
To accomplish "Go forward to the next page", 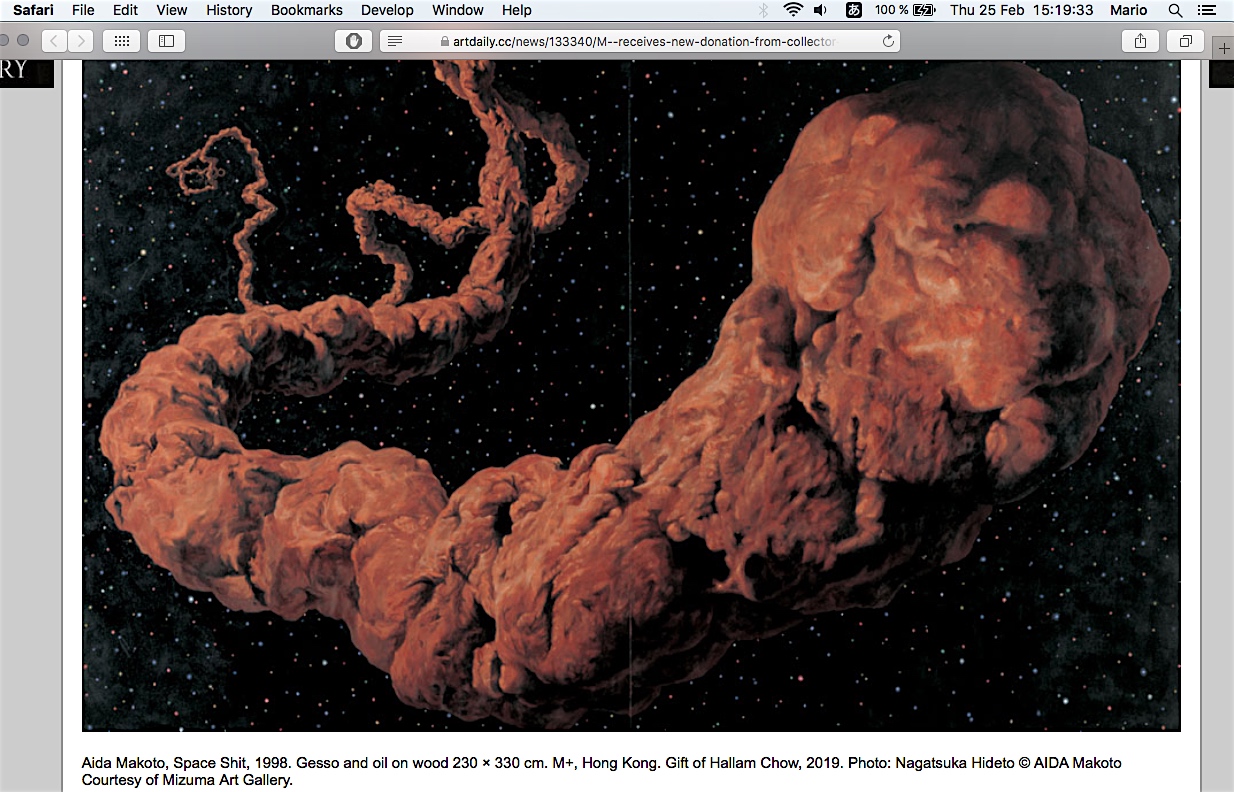I will pos(81,41).
